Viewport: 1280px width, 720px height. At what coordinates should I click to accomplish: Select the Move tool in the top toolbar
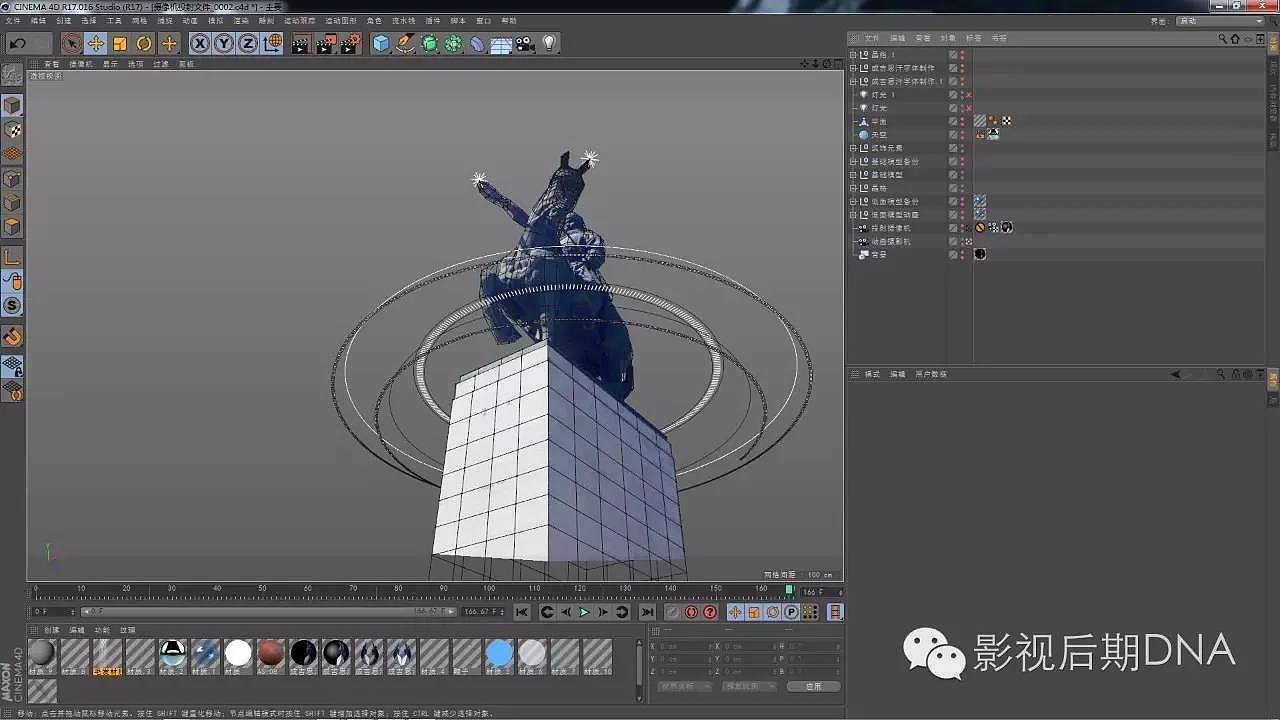tap(96, 43)
